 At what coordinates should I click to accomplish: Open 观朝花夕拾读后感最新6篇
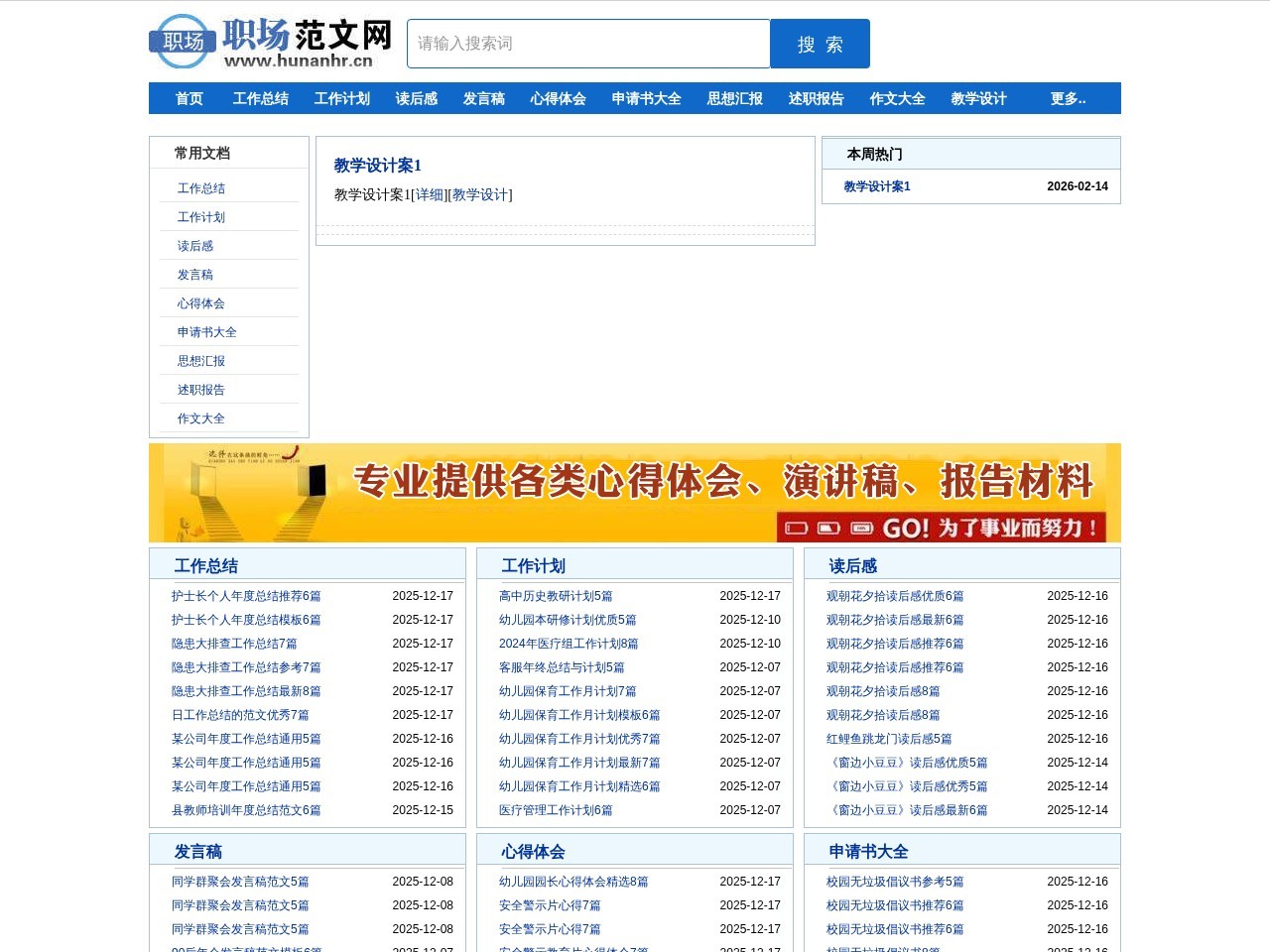point(895,620)
